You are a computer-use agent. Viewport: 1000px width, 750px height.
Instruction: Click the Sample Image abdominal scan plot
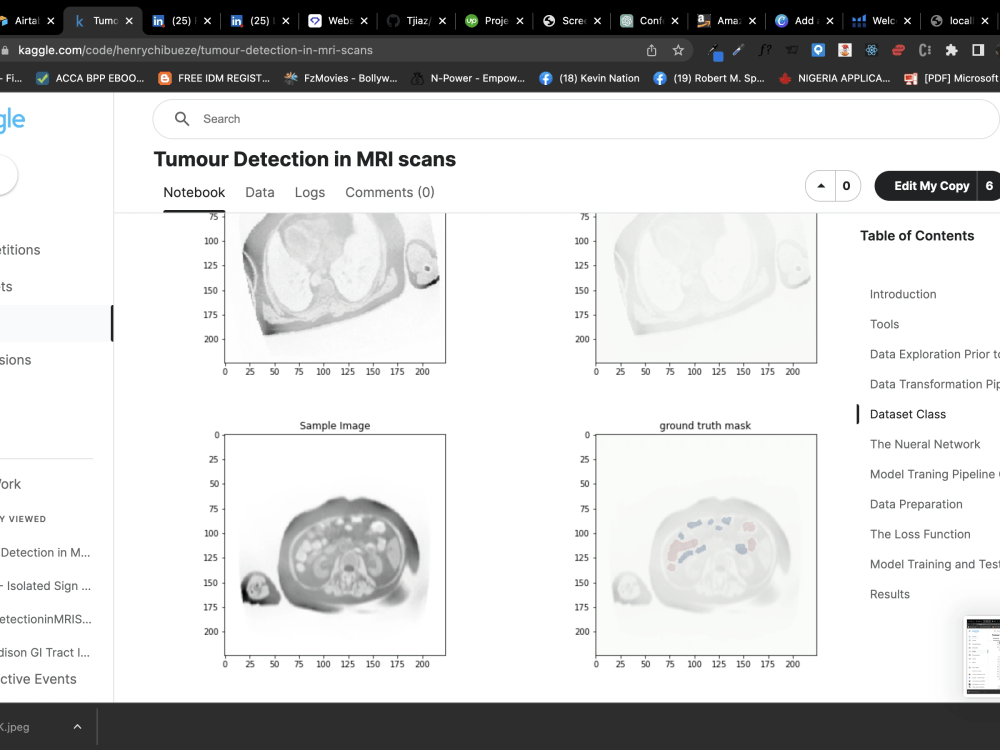pos(335,545)
